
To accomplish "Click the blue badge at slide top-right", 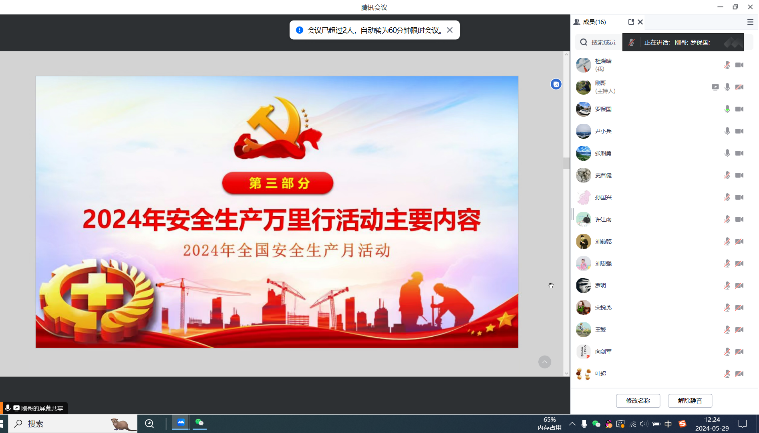I will 557,84.
